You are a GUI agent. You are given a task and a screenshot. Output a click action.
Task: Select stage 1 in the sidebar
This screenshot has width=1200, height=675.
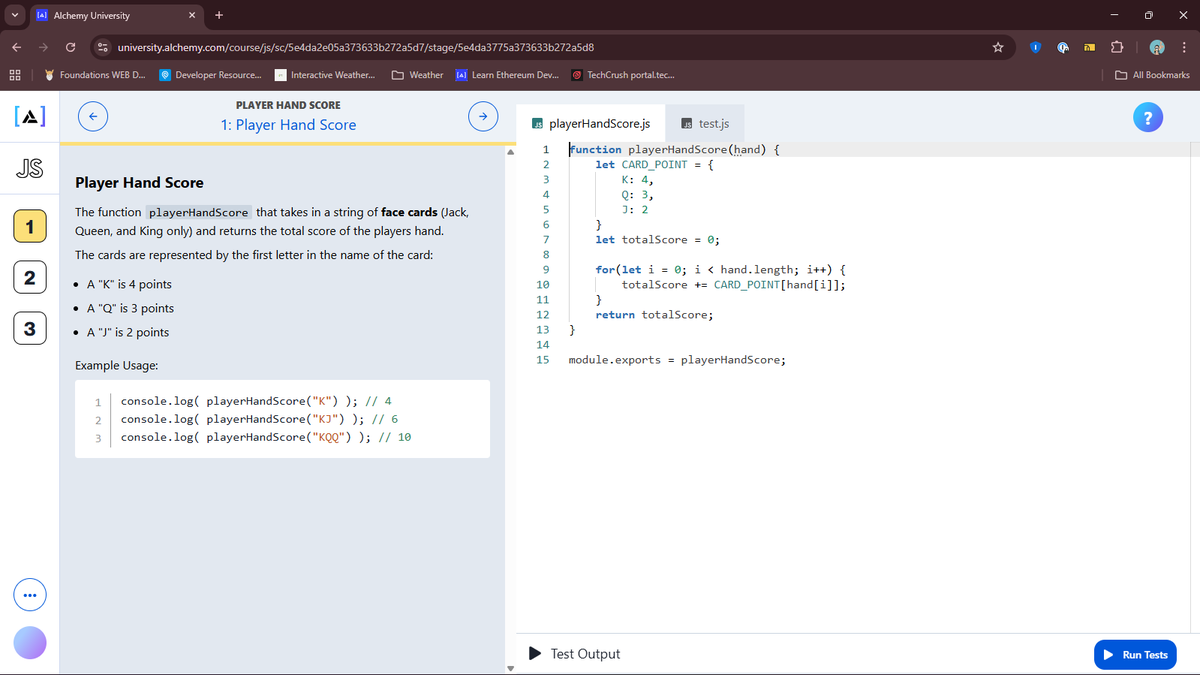tap(29, 225)
